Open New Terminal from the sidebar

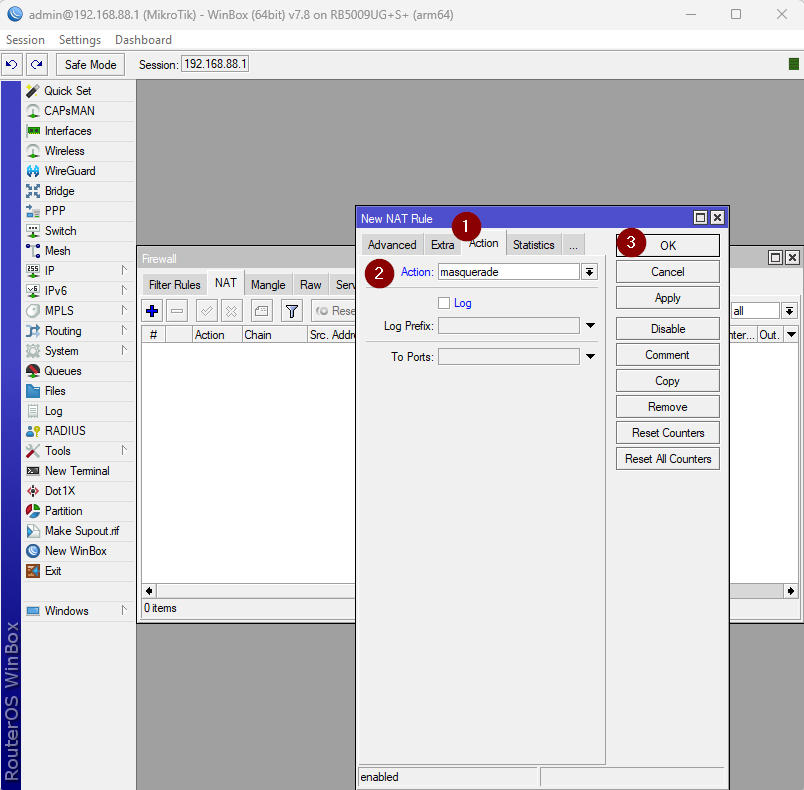(x=76, y=471)
